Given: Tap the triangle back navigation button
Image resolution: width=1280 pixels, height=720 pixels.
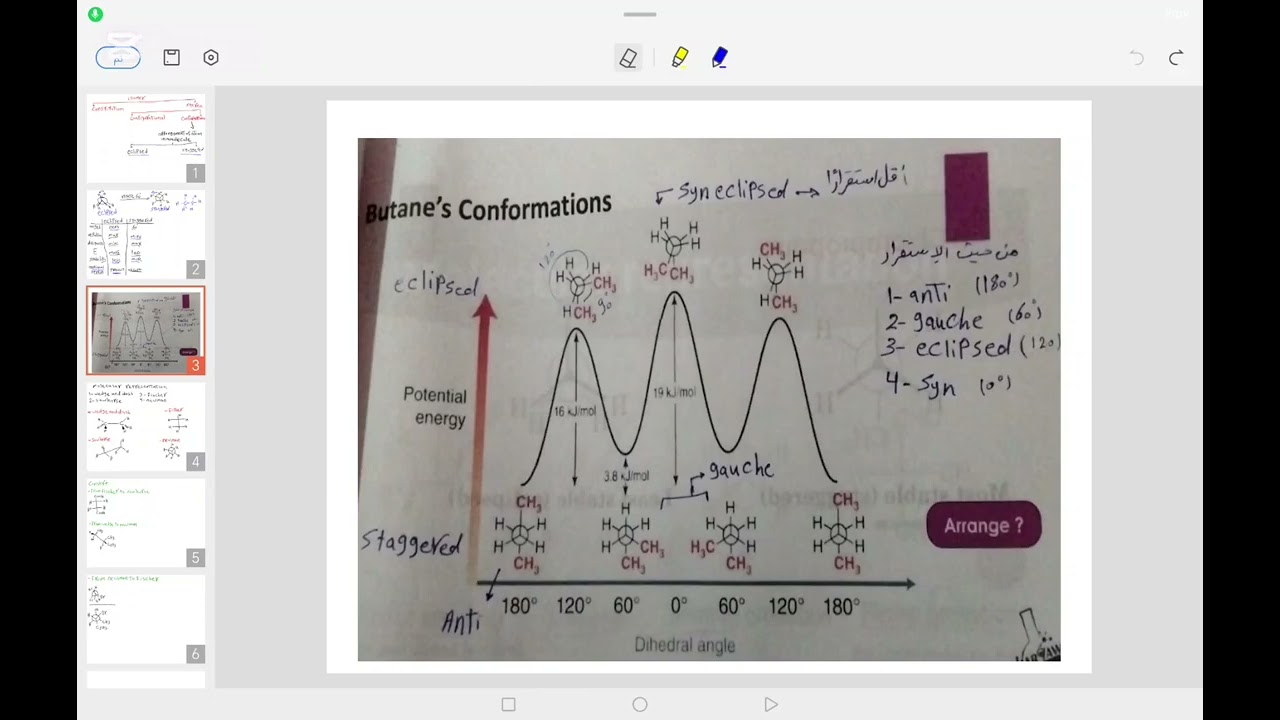Looking at the screenshot, I should pos(771,705).
